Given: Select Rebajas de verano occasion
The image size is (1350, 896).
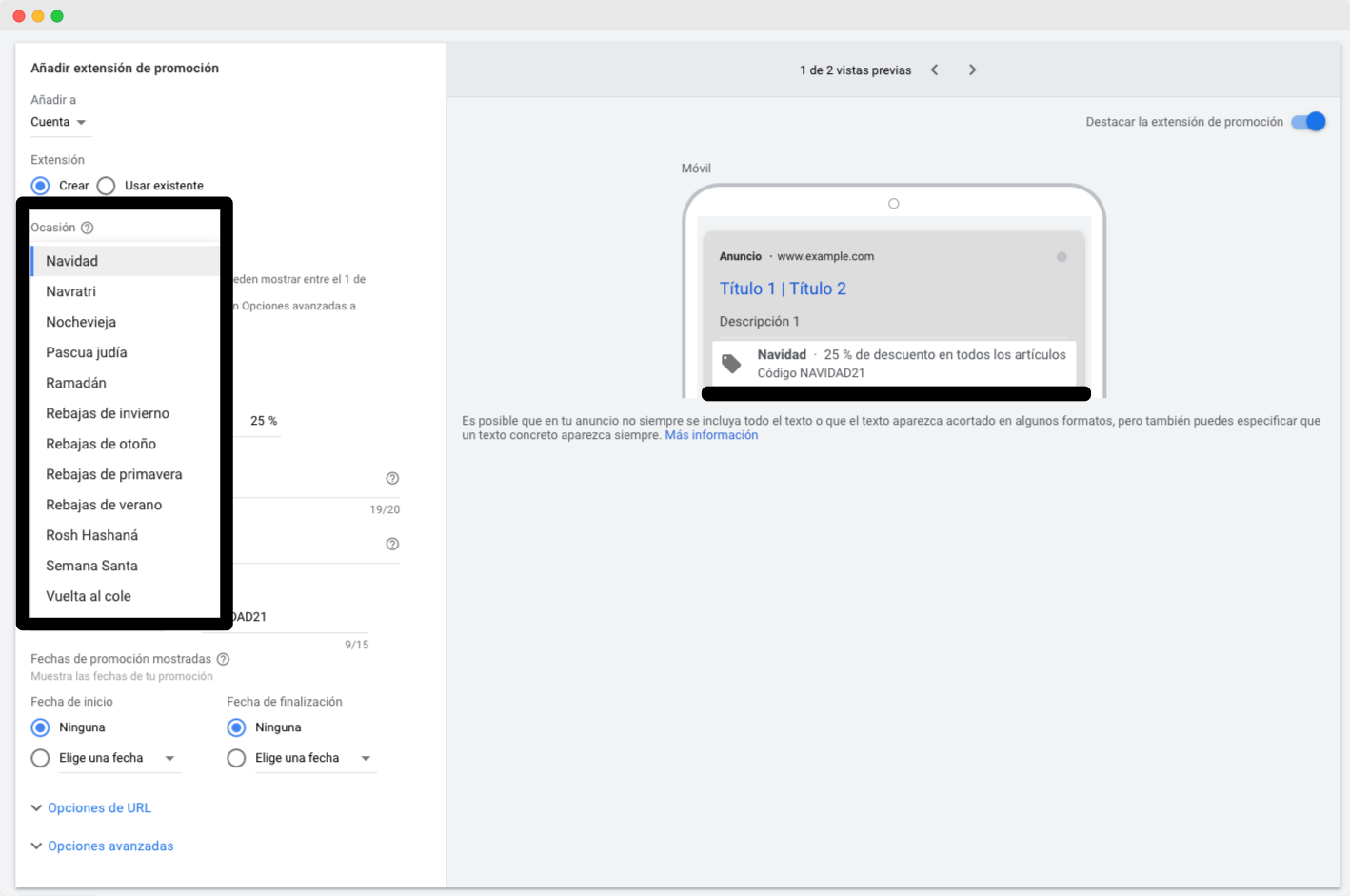Looking at the screenshot, I should click(126, 505).
